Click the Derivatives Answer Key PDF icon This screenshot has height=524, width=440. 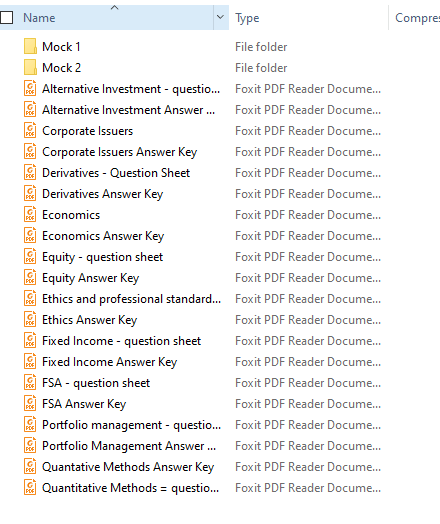tap(30, 194)
